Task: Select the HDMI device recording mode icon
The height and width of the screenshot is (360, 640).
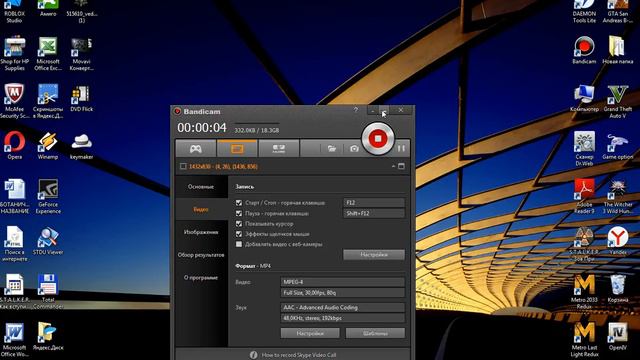Action: [x=279, y=149]
